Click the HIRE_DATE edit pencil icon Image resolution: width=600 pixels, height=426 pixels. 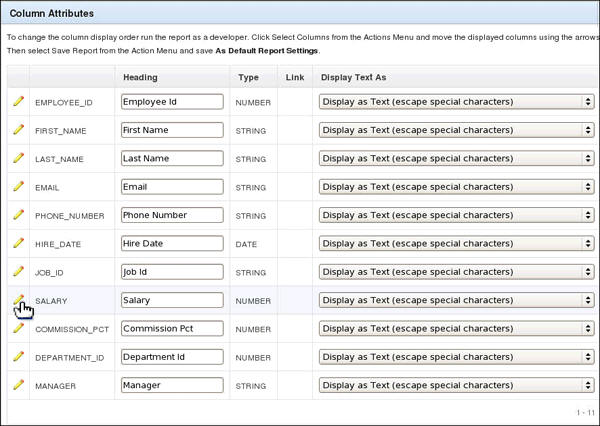click(x=17, y=243)
